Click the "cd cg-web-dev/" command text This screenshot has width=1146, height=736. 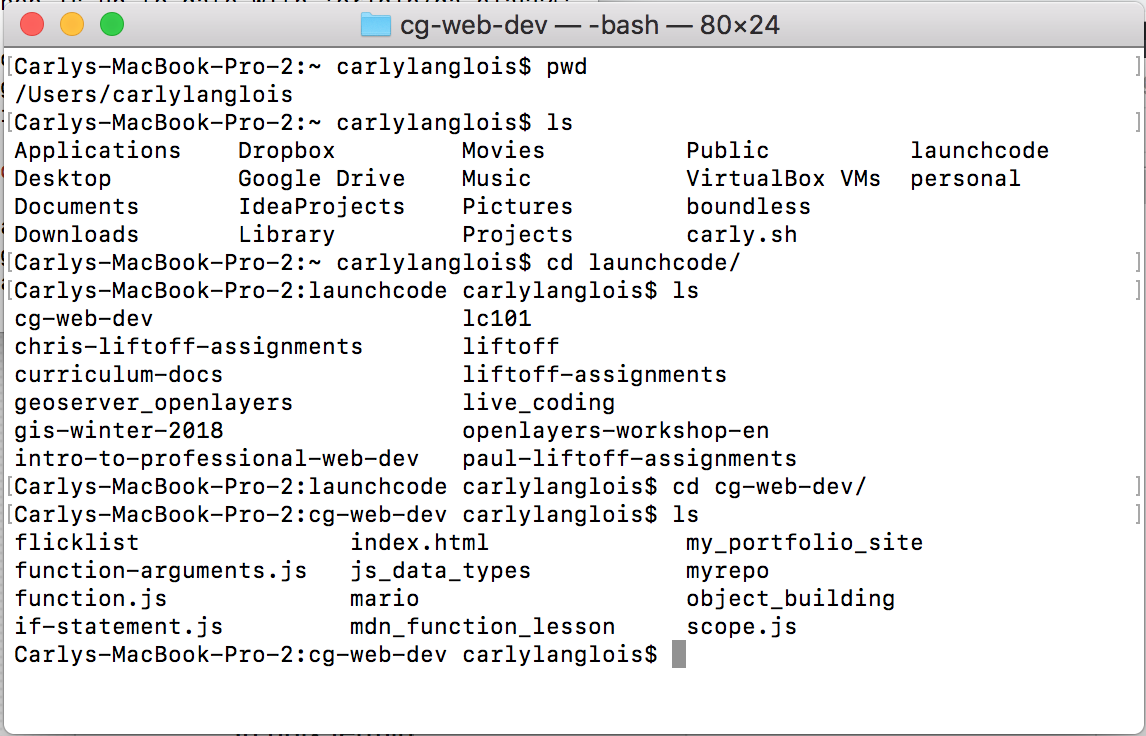769,487
